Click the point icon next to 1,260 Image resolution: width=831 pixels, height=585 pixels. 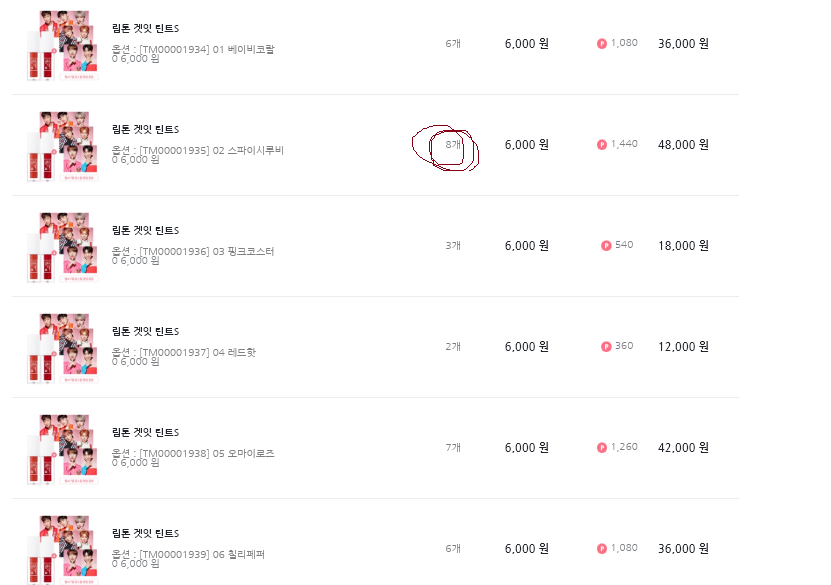[x=602, y=447]
